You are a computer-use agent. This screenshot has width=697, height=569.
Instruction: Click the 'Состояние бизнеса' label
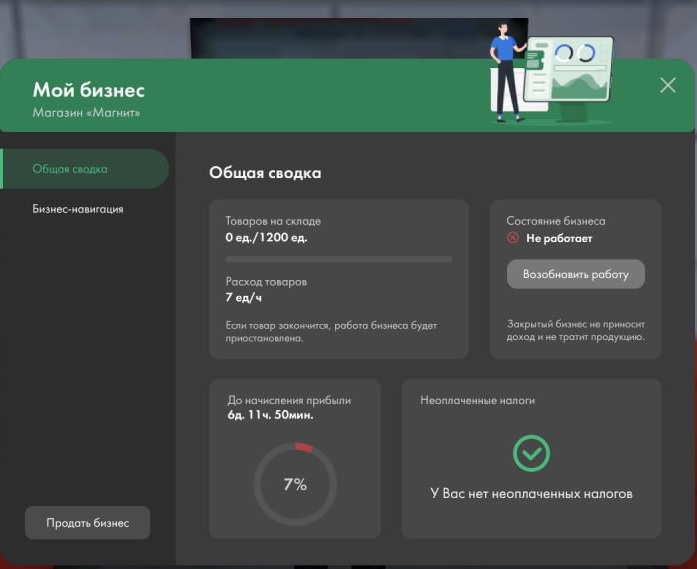pos(556,221)
